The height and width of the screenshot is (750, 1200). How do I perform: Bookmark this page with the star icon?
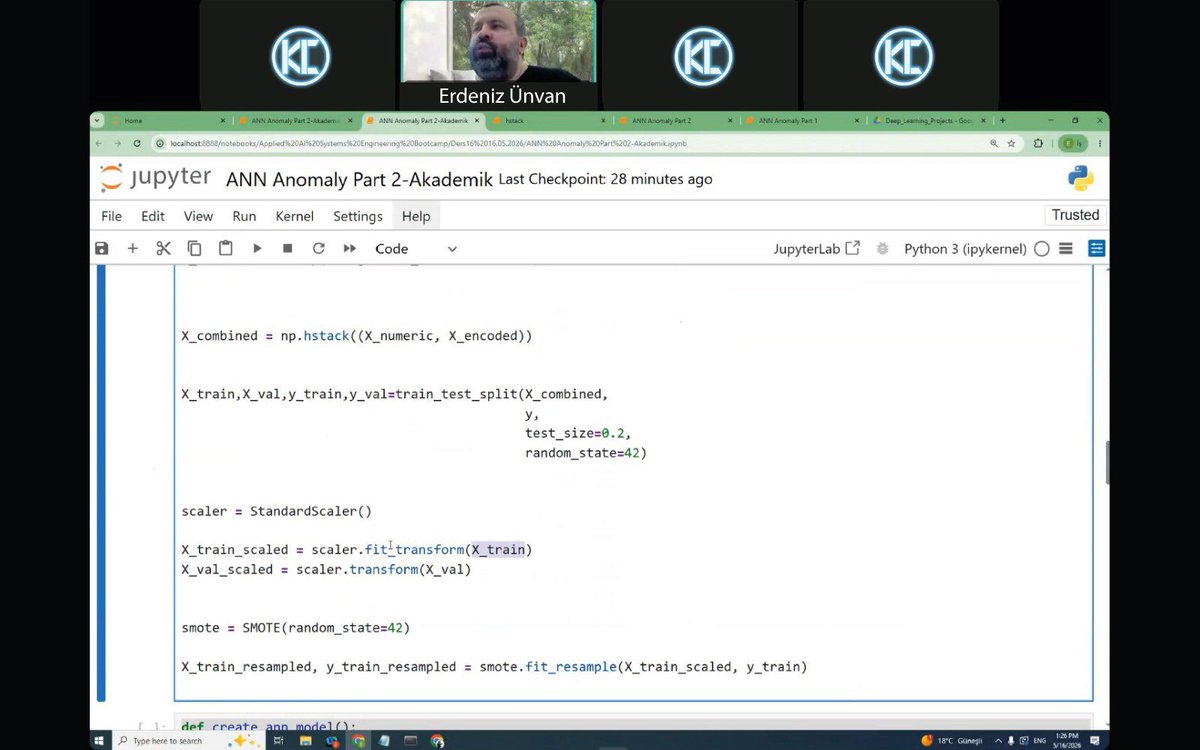point(1011,143)
